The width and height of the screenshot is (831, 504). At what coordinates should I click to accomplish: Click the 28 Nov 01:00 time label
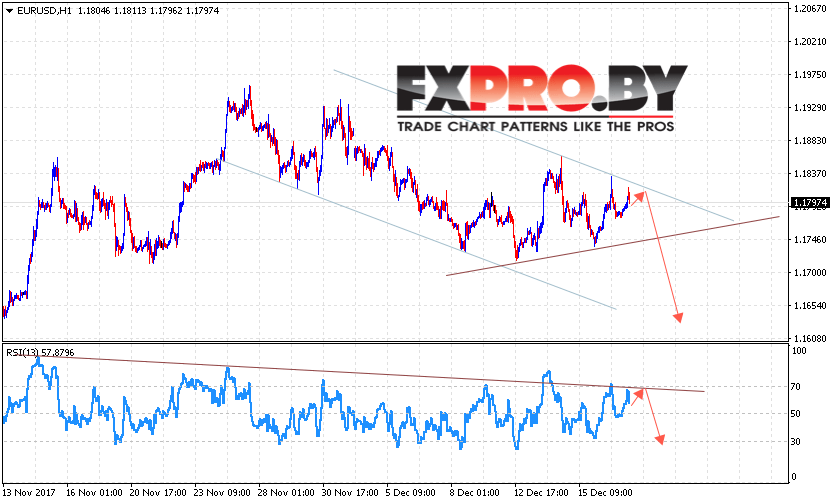click(286, 493)
